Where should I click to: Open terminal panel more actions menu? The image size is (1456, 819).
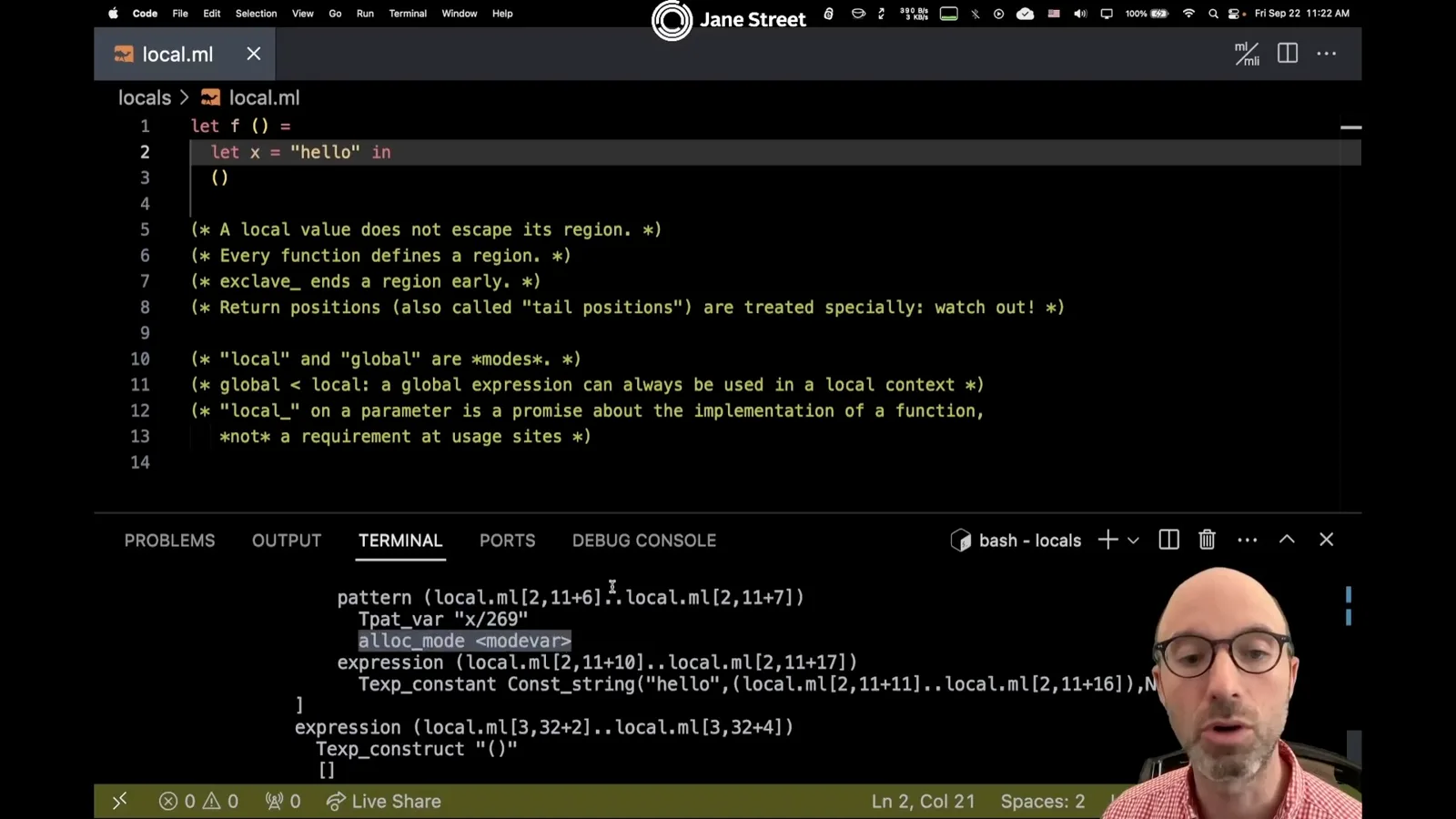point(1248,540)
